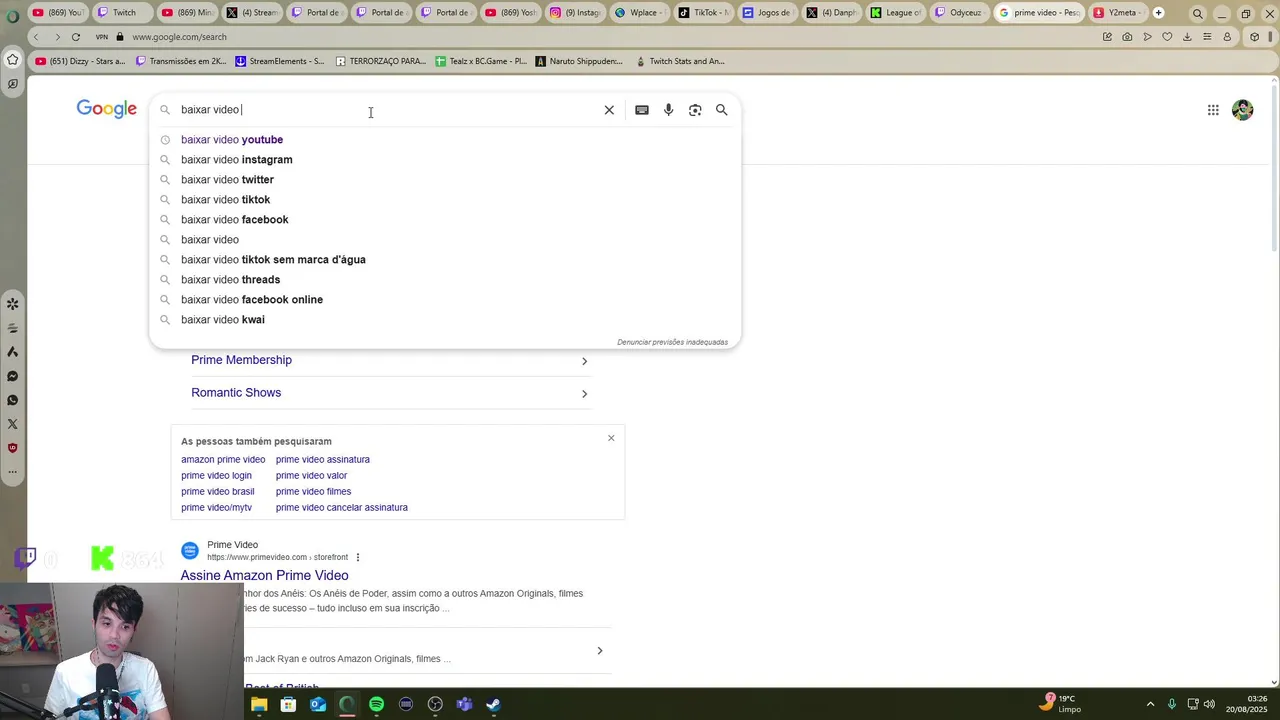
Task: Open related search 'amazon prime video'
Action: 223,460
